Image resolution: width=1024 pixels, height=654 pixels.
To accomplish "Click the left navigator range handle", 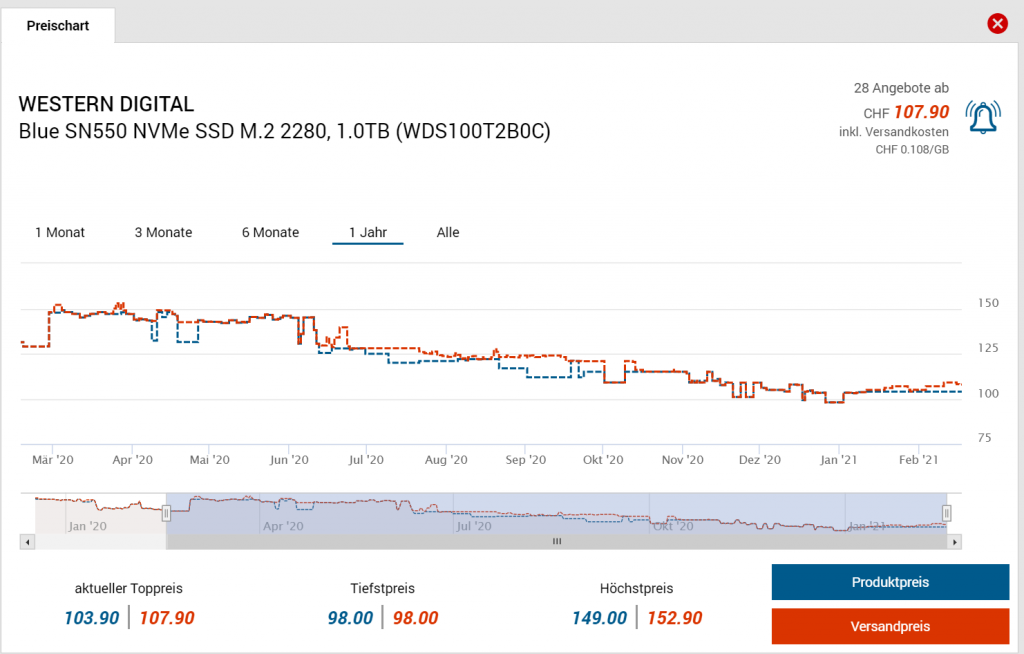I will [x=167, y=513].
